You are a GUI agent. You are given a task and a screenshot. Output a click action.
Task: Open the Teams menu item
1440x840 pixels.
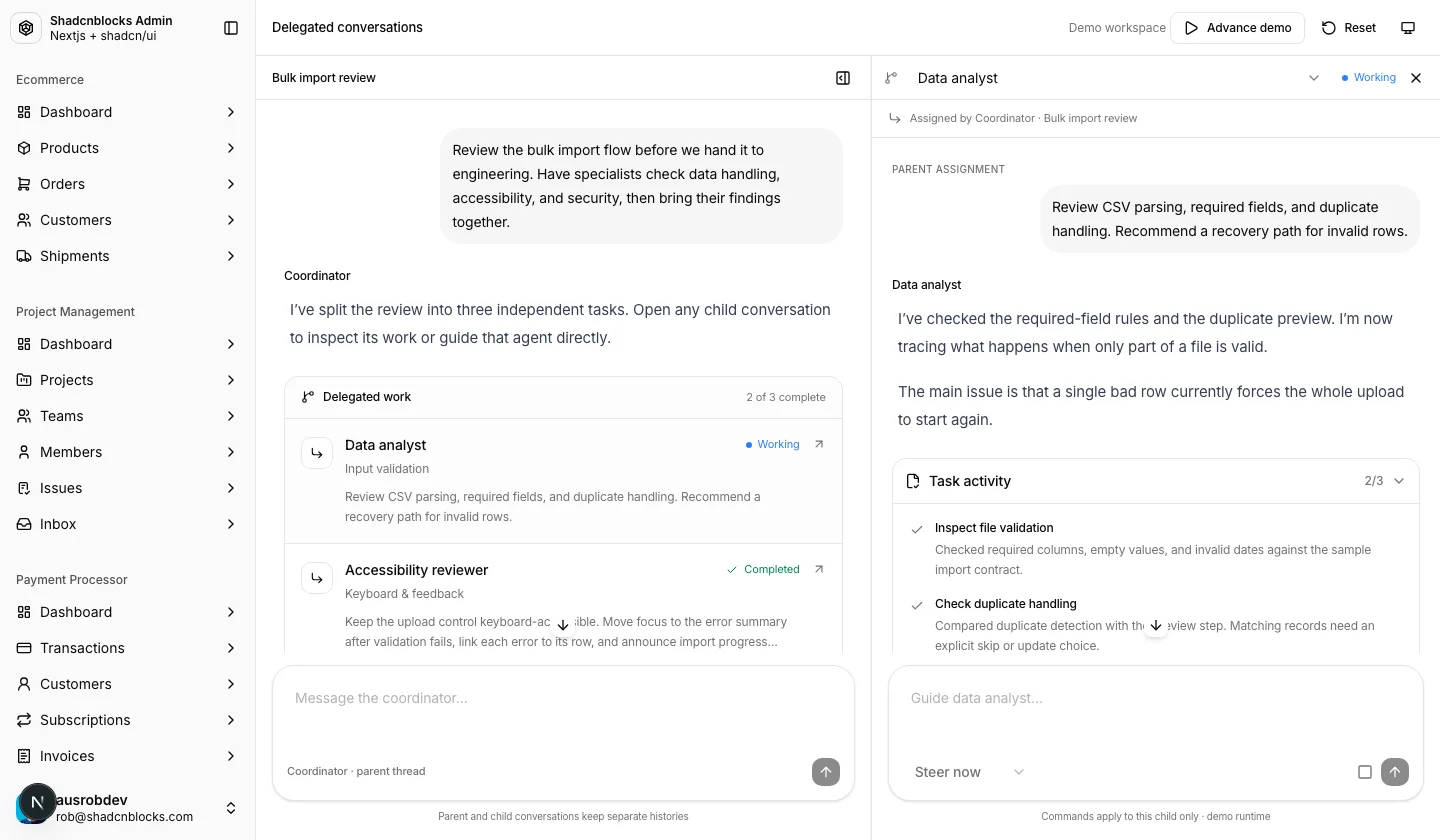pos(128,416)
